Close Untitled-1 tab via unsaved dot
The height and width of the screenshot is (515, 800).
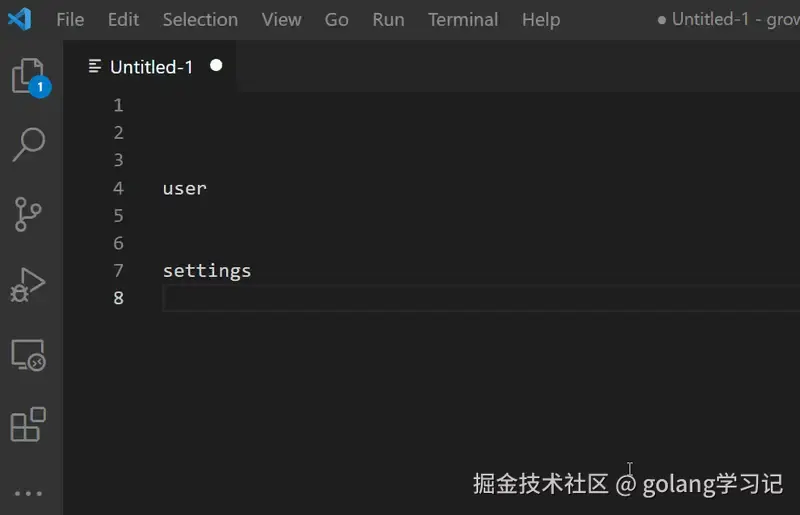216,65
